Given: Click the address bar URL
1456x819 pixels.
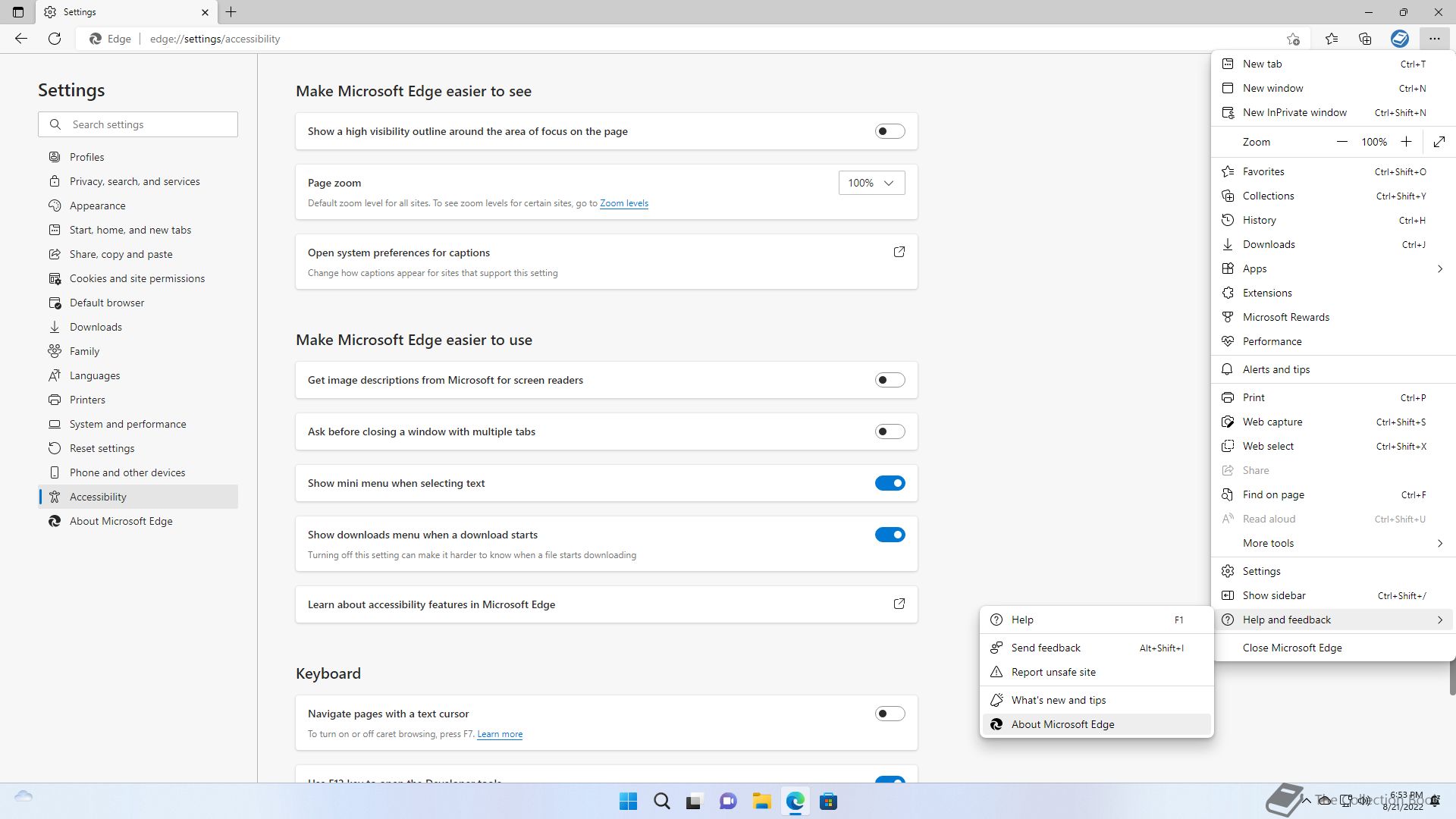Looking at the screenshot, I should pos(215,39).
